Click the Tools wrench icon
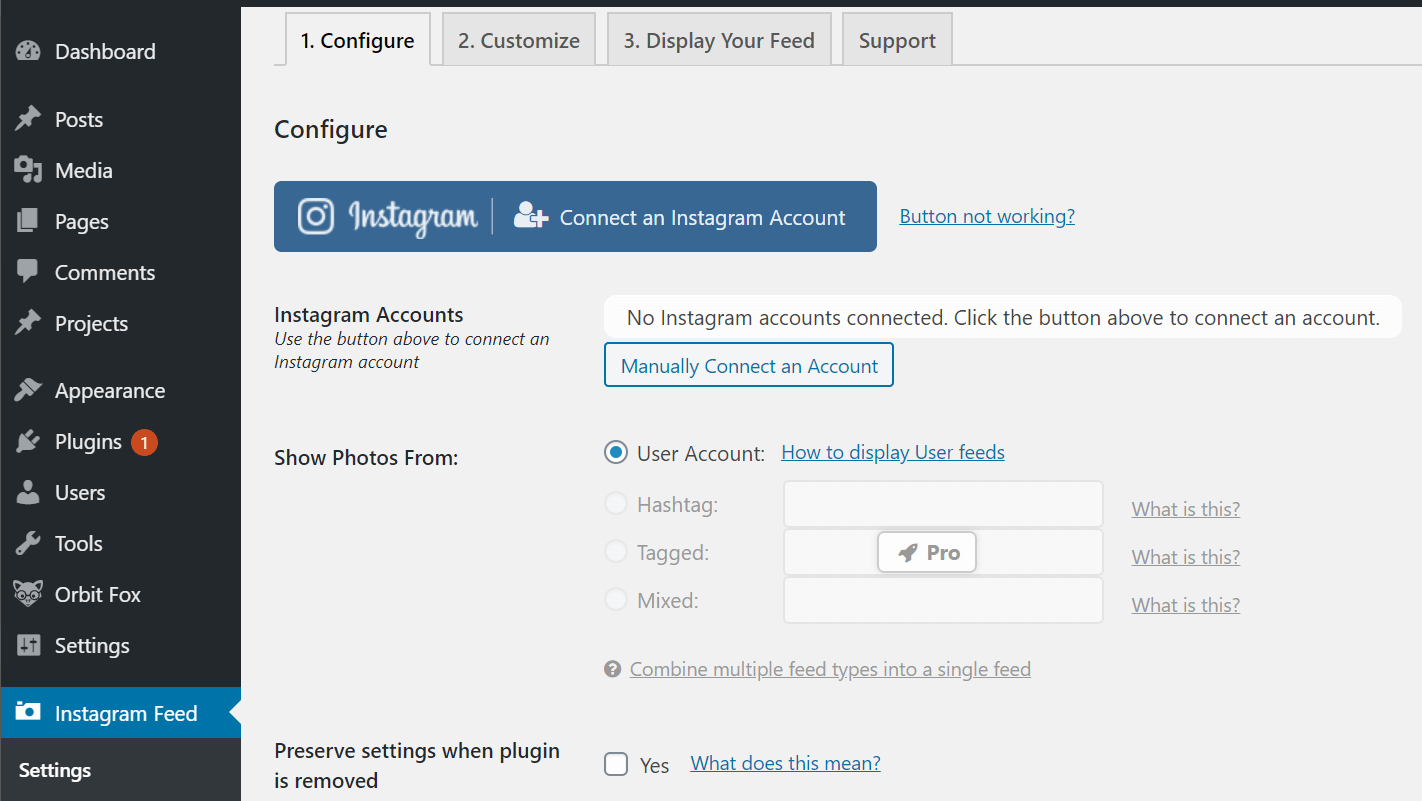The width and height of the screenshot is (1422, 801). pos(28,544)
